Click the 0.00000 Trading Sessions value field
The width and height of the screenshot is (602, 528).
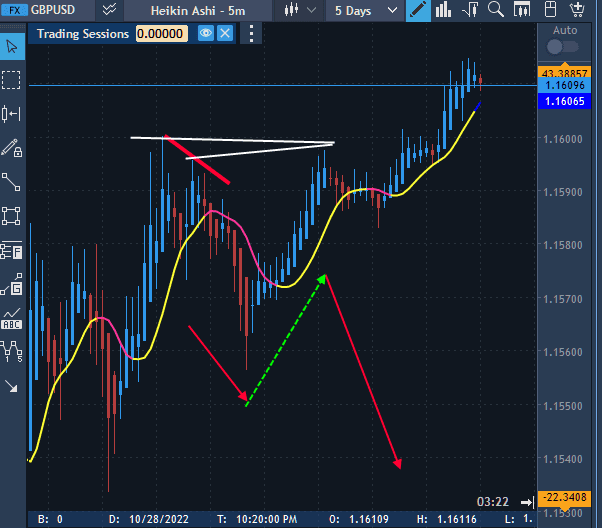coord(162,34)
